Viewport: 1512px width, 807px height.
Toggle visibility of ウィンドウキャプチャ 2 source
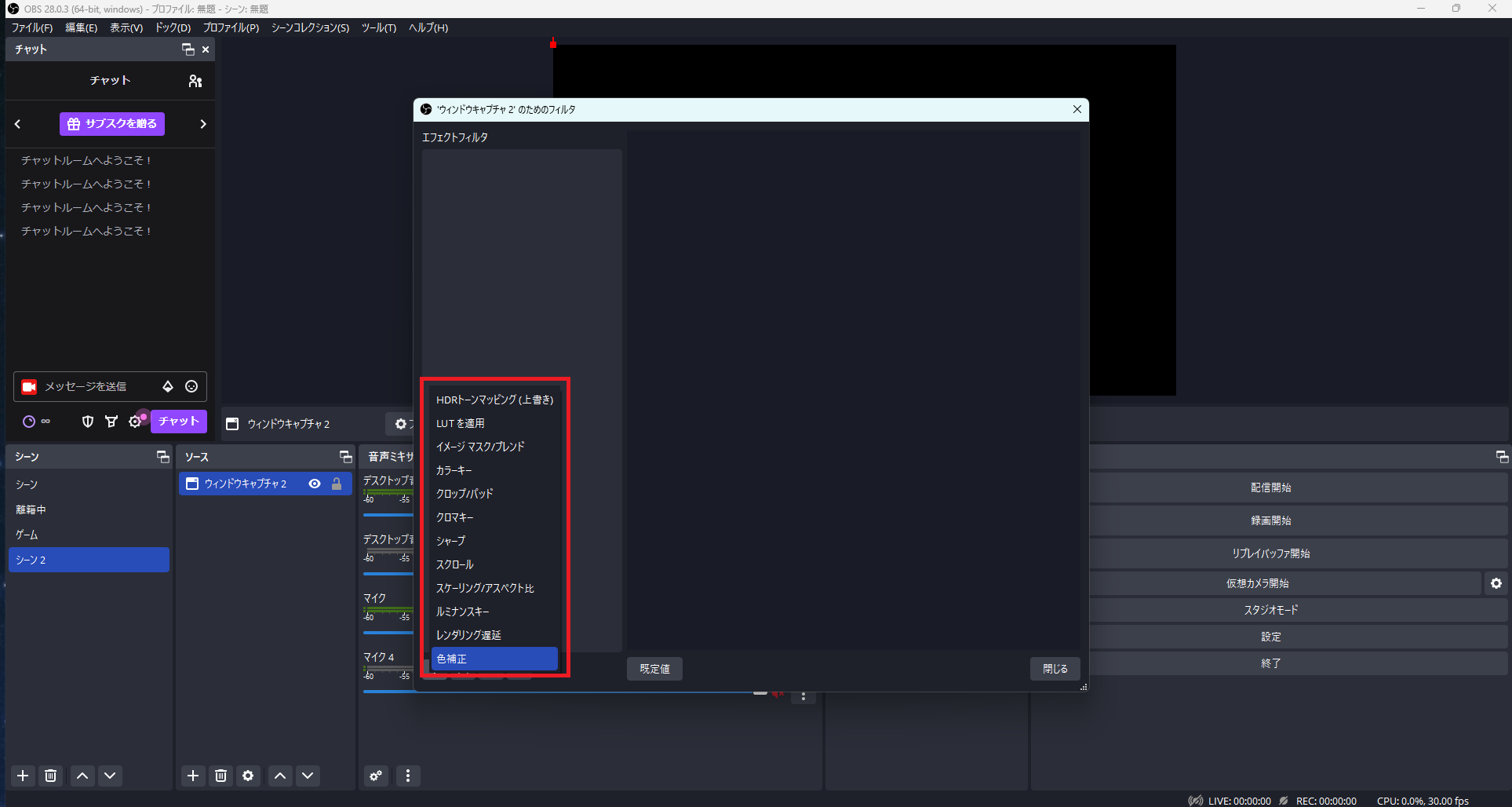[315, 484]
